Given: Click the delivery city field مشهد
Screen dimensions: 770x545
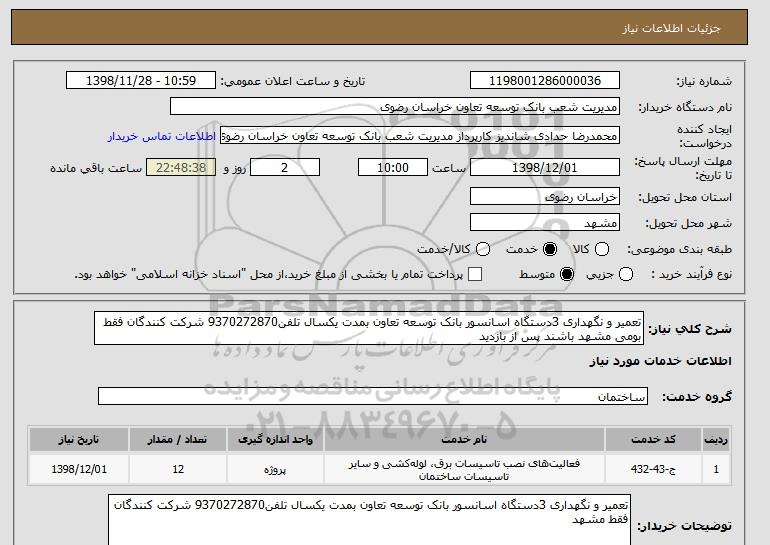Looking at the screenshot, I should [545, 222].
